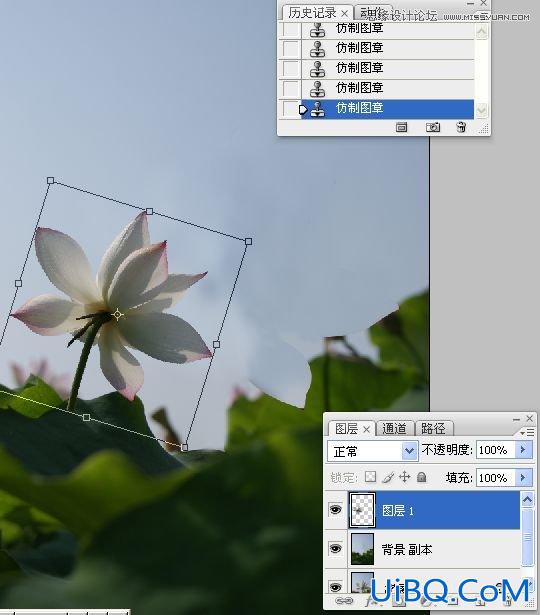Switch to the 通道 channels tab
This screenshot has height=615, width=540.
pos(394,428)
